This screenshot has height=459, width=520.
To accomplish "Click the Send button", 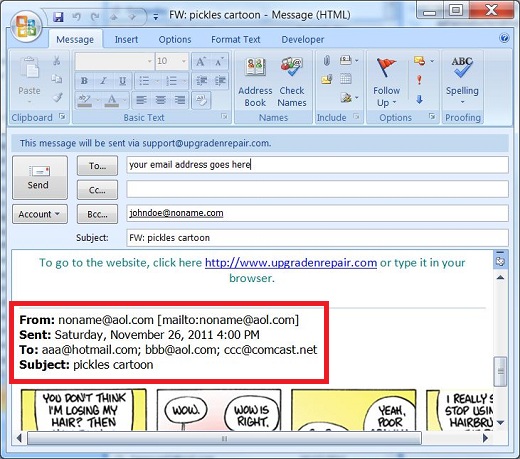I will [40, 177].
